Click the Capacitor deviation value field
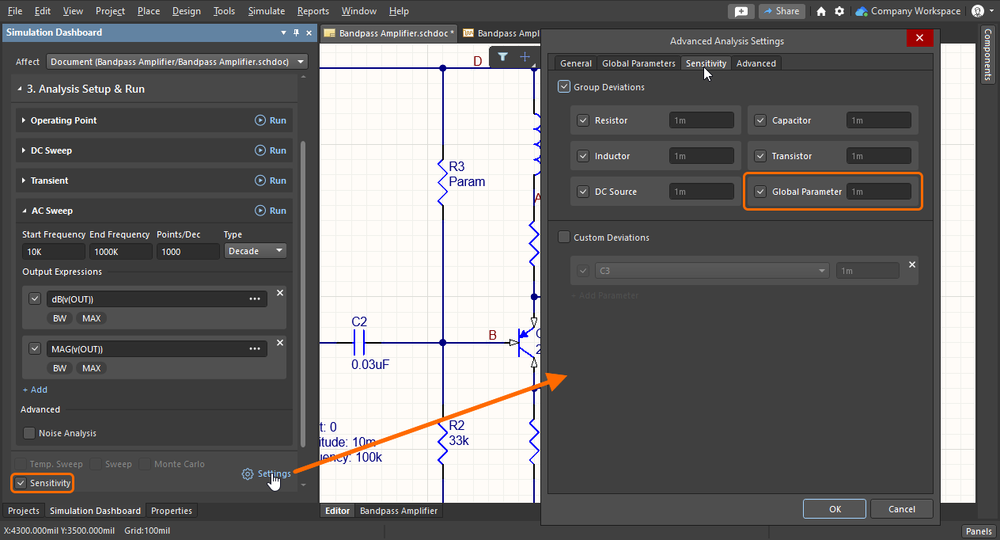Image resolution: width=1000 pixels, height=540 pixels. pyautogui.click(x=878, y=121)
